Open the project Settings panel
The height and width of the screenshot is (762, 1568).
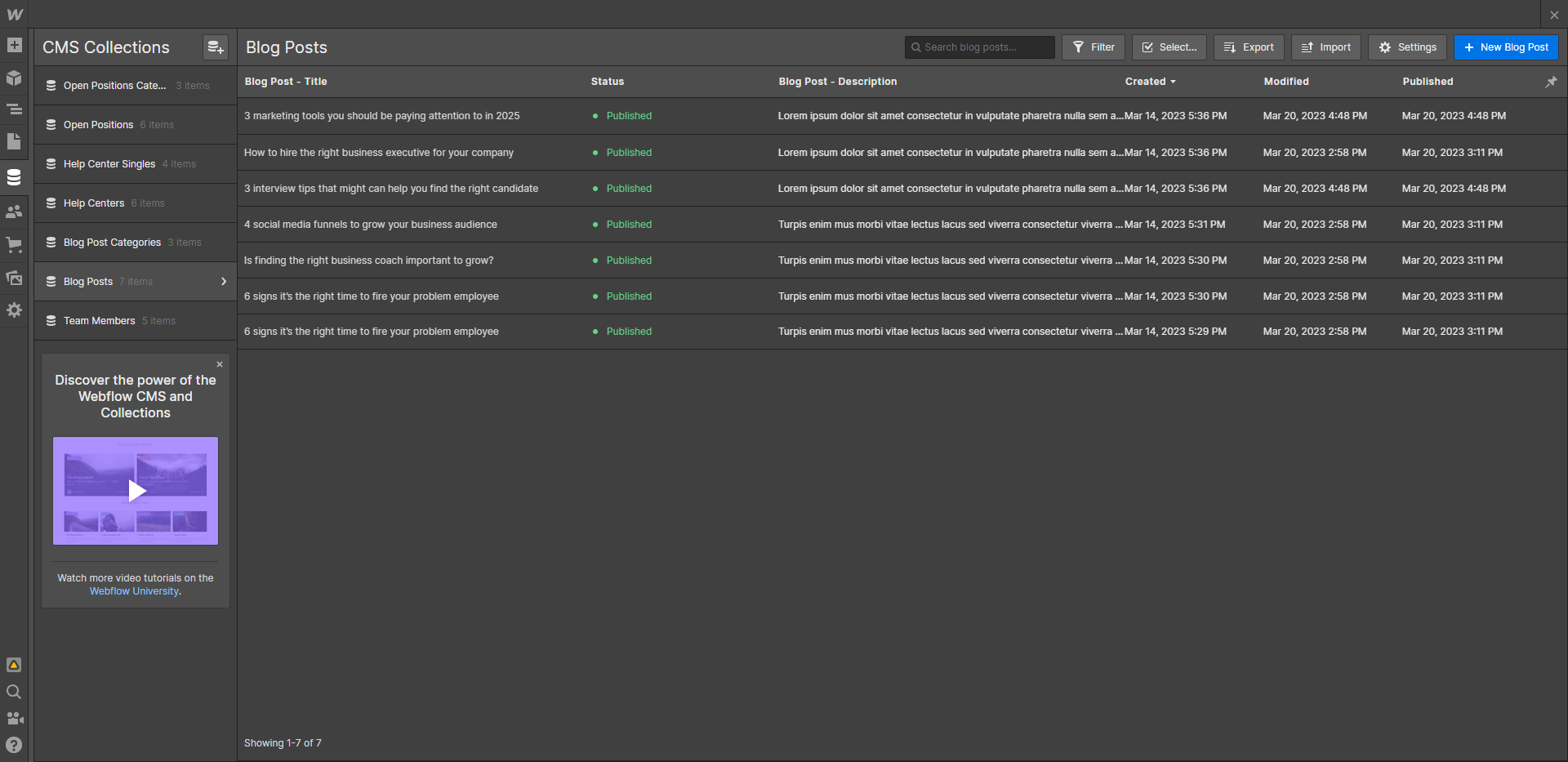click(x=14, y=310)
